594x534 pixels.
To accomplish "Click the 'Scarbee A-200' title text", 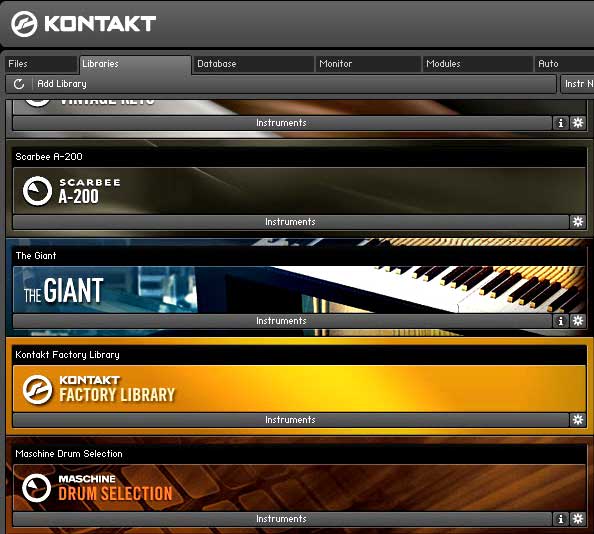I will pos(49,156).
